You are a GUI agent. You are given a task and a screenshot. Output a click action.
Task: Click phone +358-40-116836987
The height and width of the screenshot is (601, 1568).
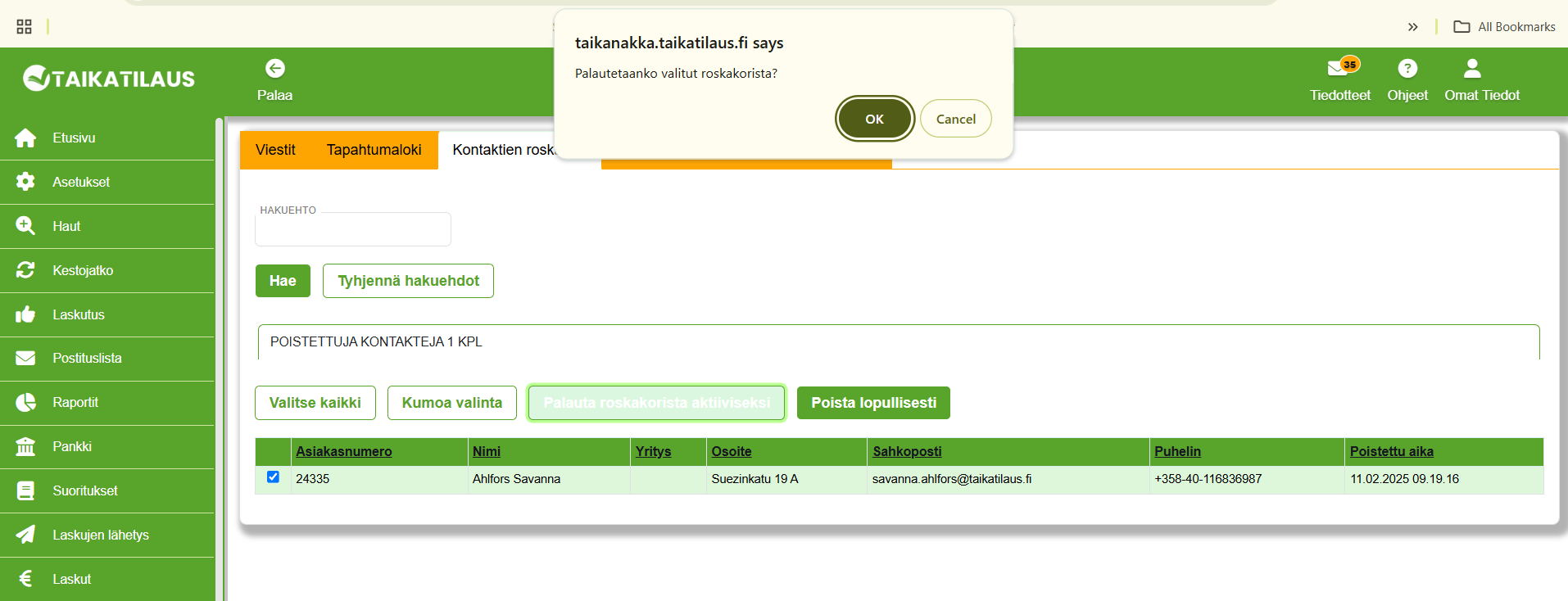pyautogui.click(x=1208, y=479)
